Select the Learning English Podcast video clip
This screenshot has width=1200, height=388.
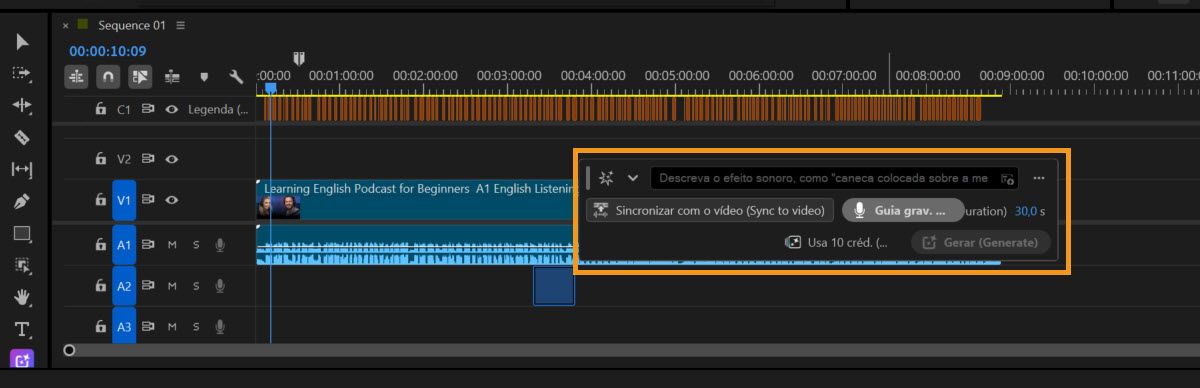[x=415, y=199]
